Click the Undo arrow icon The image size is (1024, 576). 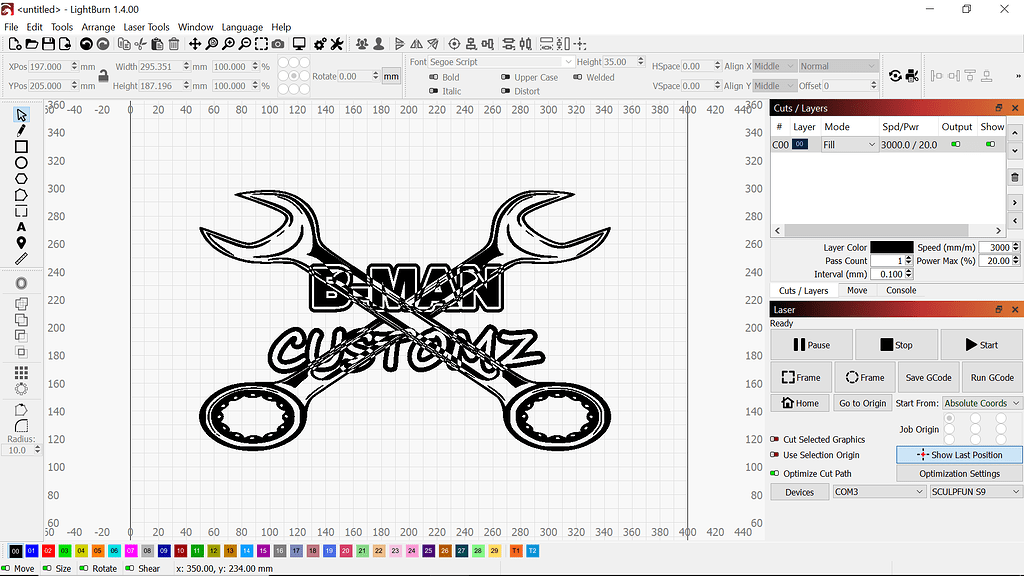tap(86, 44)
